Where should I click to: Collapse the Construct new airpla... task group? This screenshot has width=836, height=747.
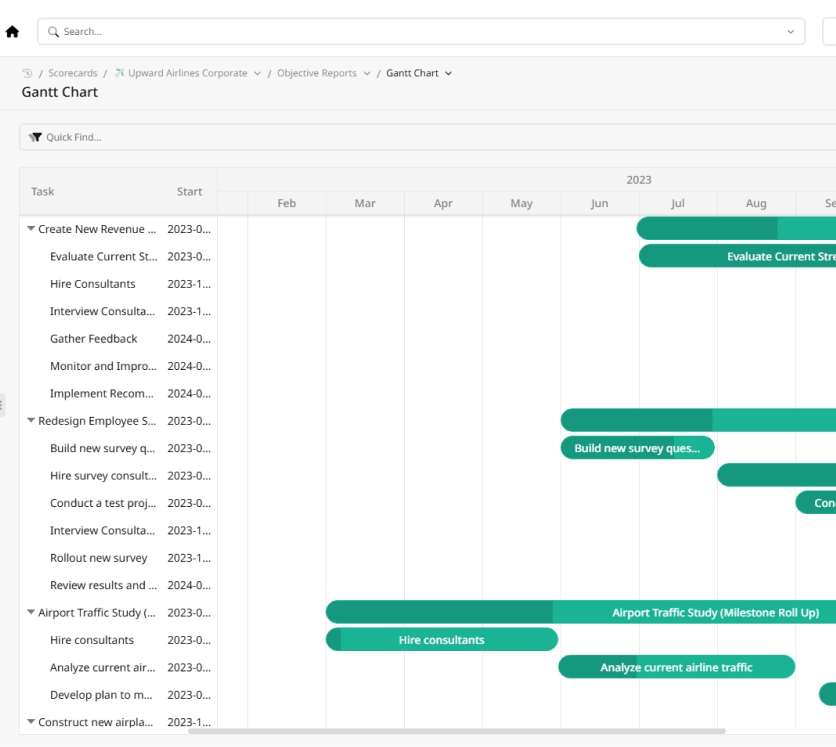(31, 722)
